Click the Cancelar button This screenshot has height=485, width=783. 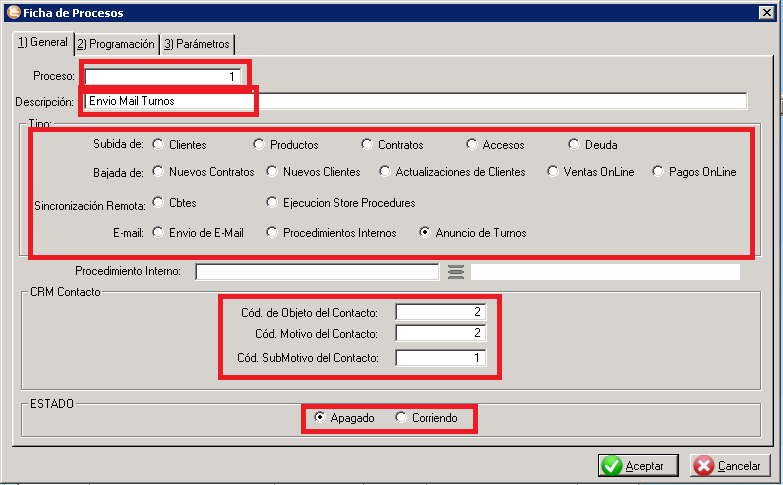pyautogui.click(x=730, y=466)
